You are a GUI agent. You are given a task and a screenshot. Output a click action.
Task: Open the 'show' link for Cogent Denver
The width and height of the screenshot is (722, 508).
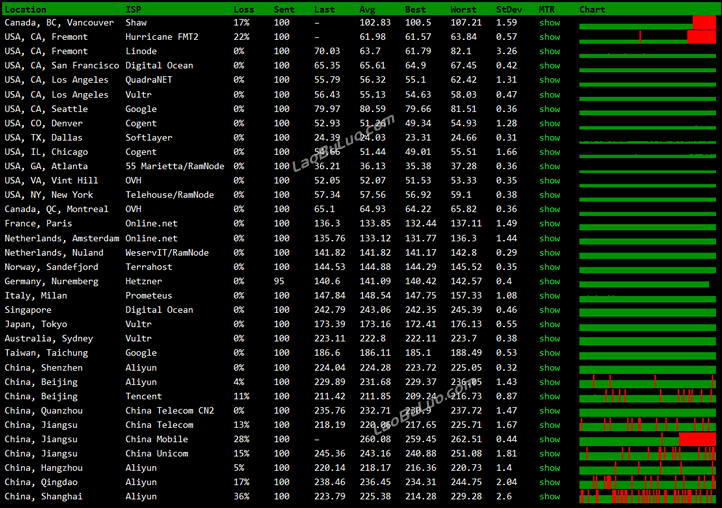(549, 123)
